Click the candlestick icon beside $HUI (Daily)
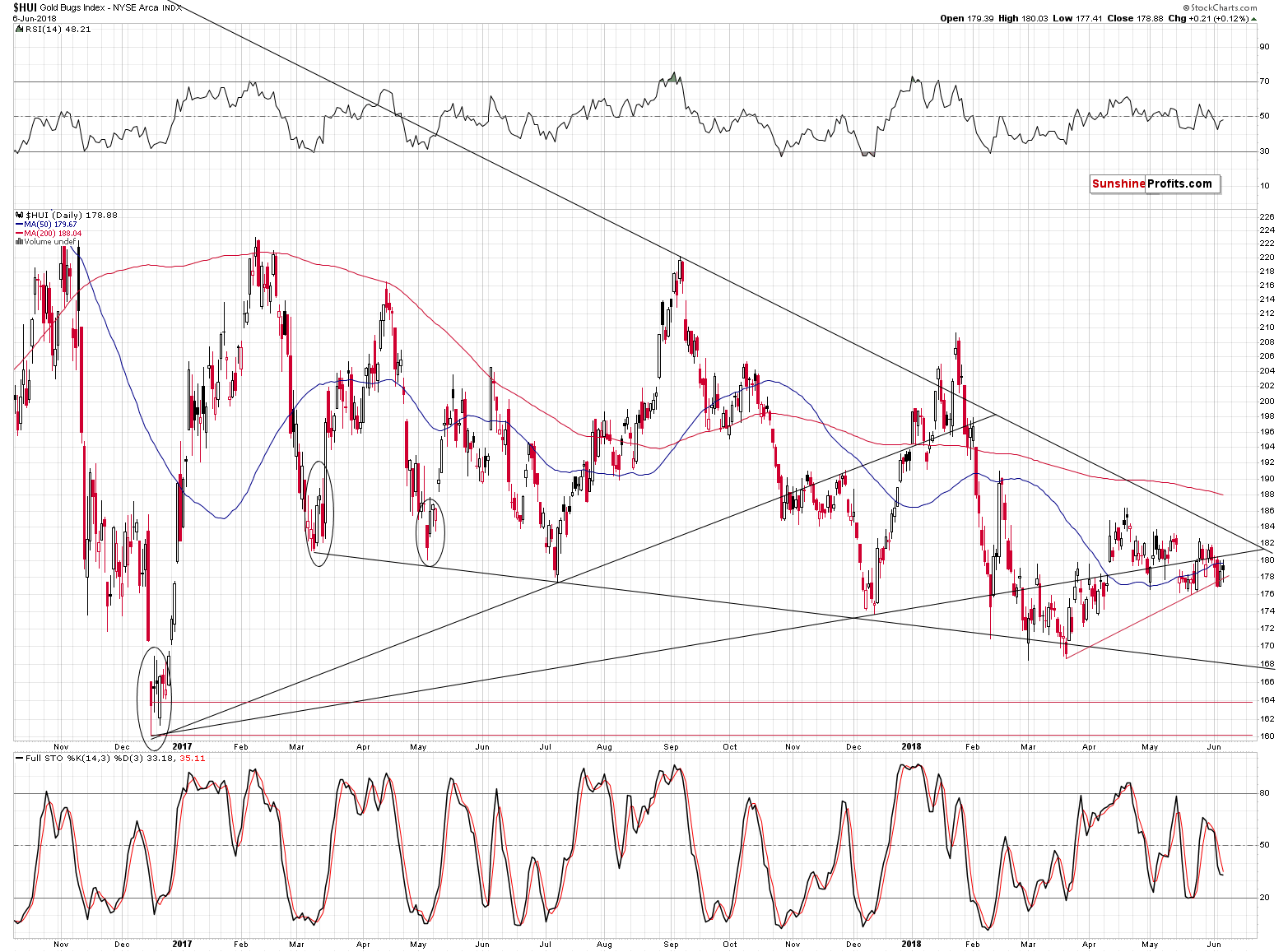Image resolution: width=1288 pixels, height=952 pixels. [19, 216]
